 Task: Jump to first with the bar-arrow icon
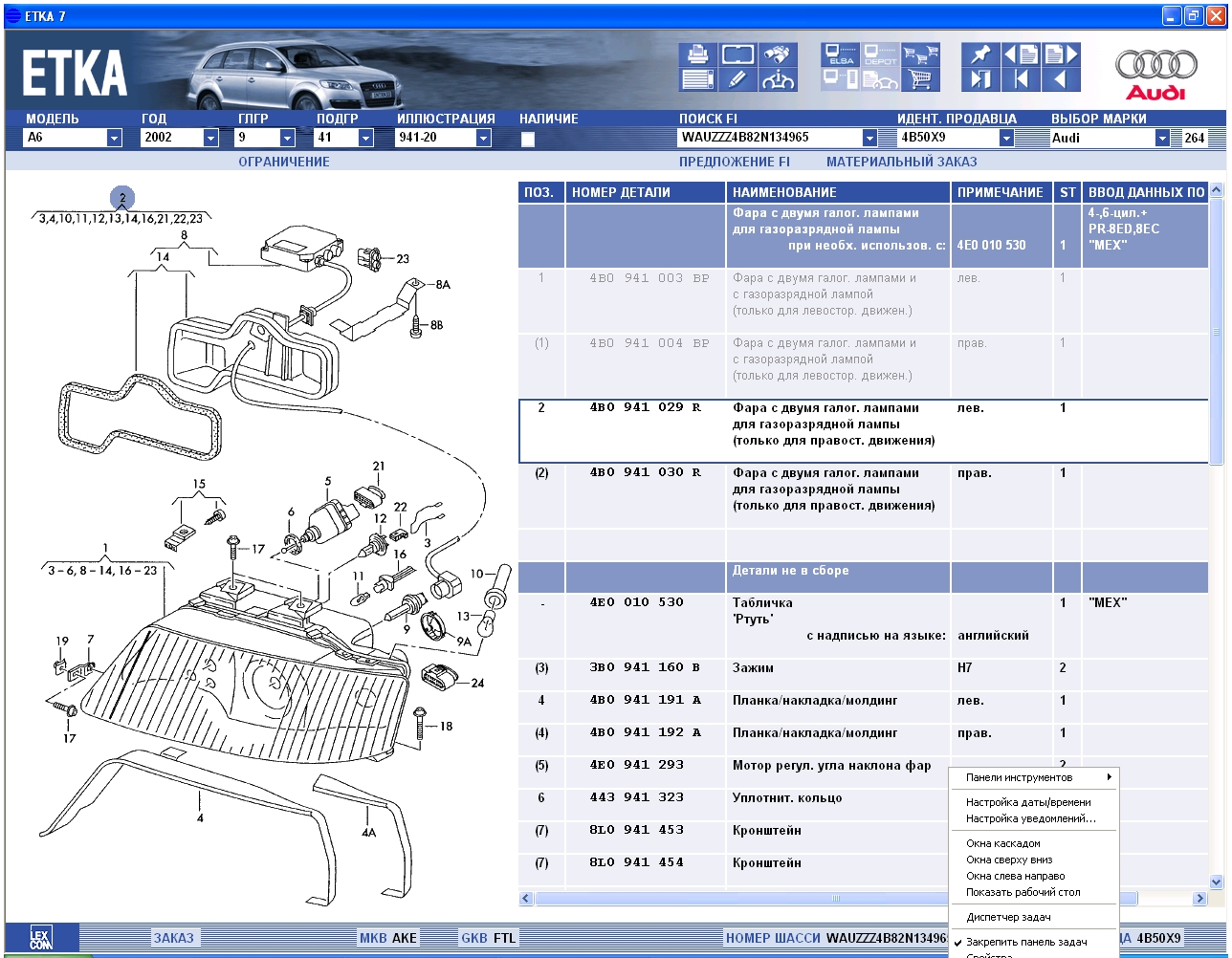1021,79
